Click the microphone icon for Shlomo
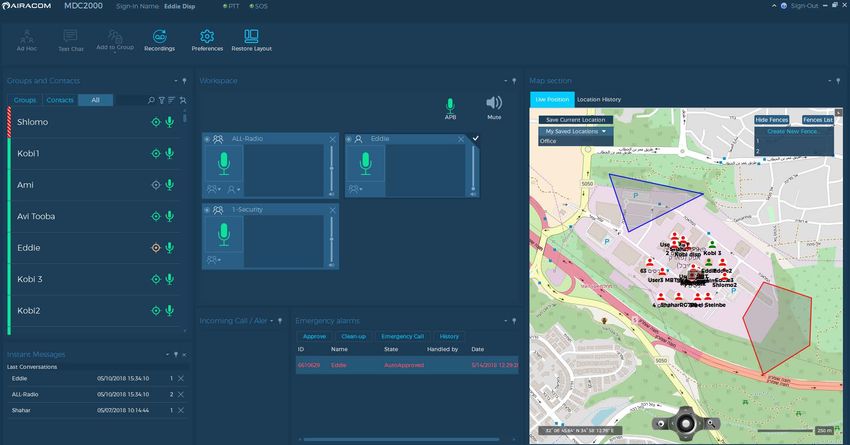Image resolution: width=850 pixels, height=445 pixels. (x=170, y=122)
